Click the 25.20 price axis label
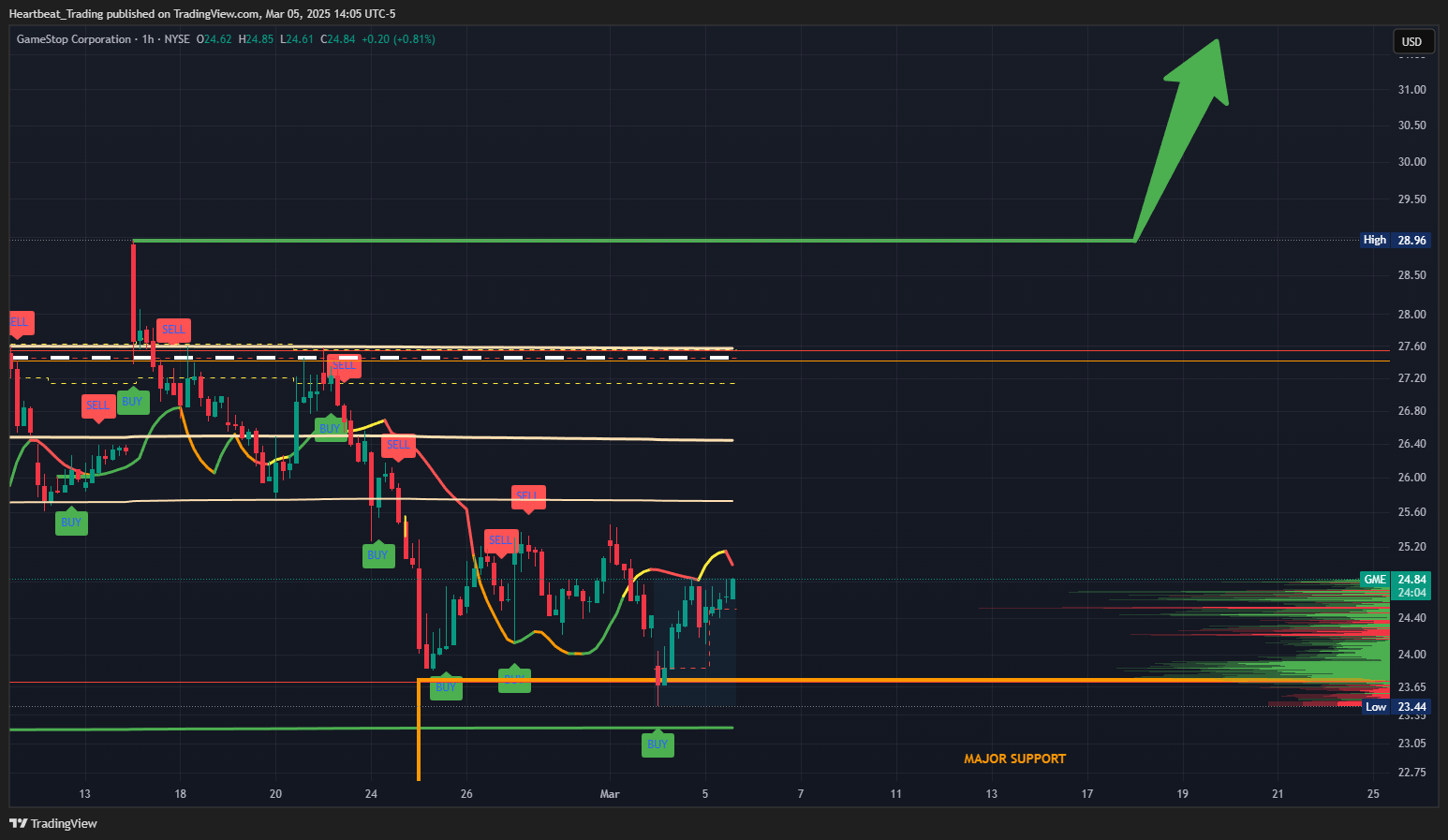Image resolution: width=1448 pixels, height=840 pixels. tap(1411, 547)
